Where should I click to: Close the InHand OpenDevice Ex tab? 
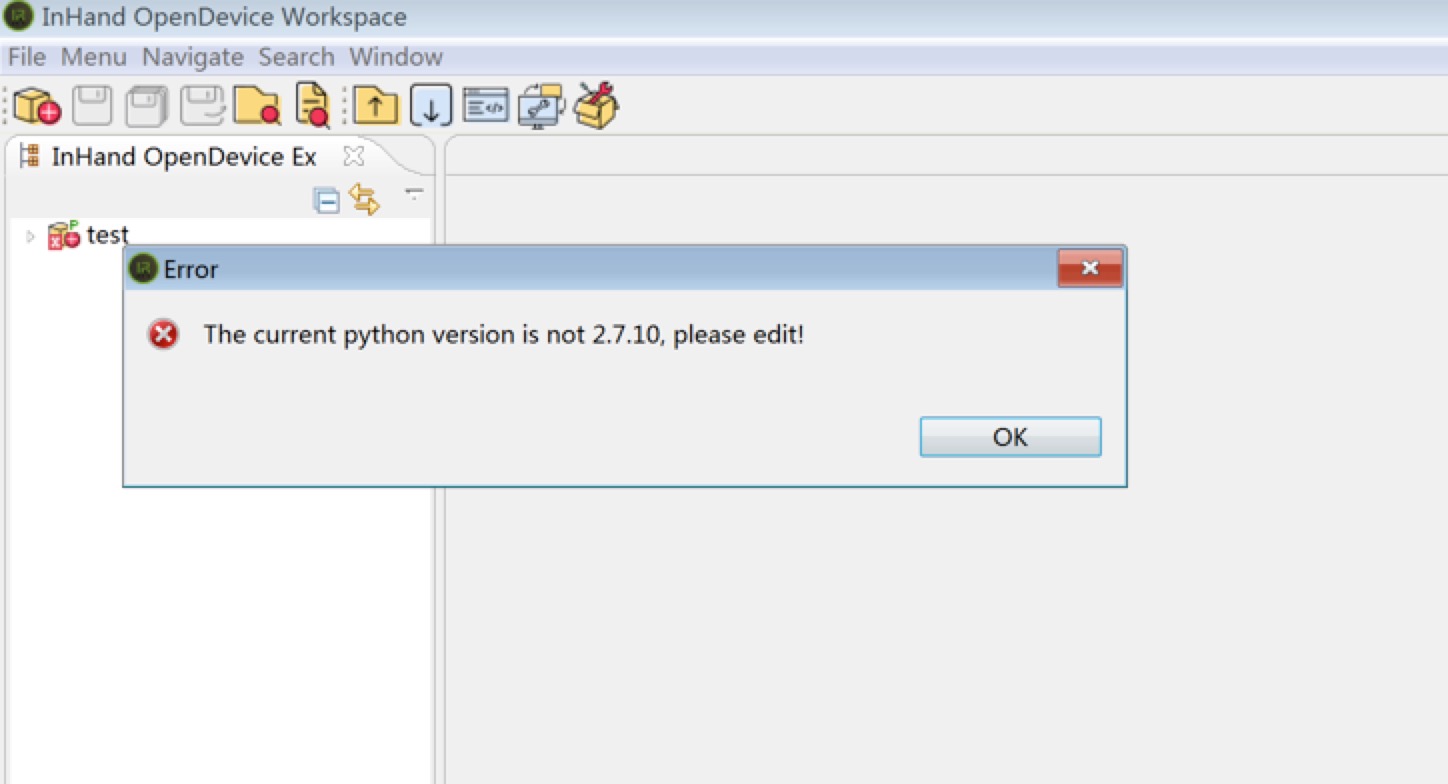(x=353, y=156)
